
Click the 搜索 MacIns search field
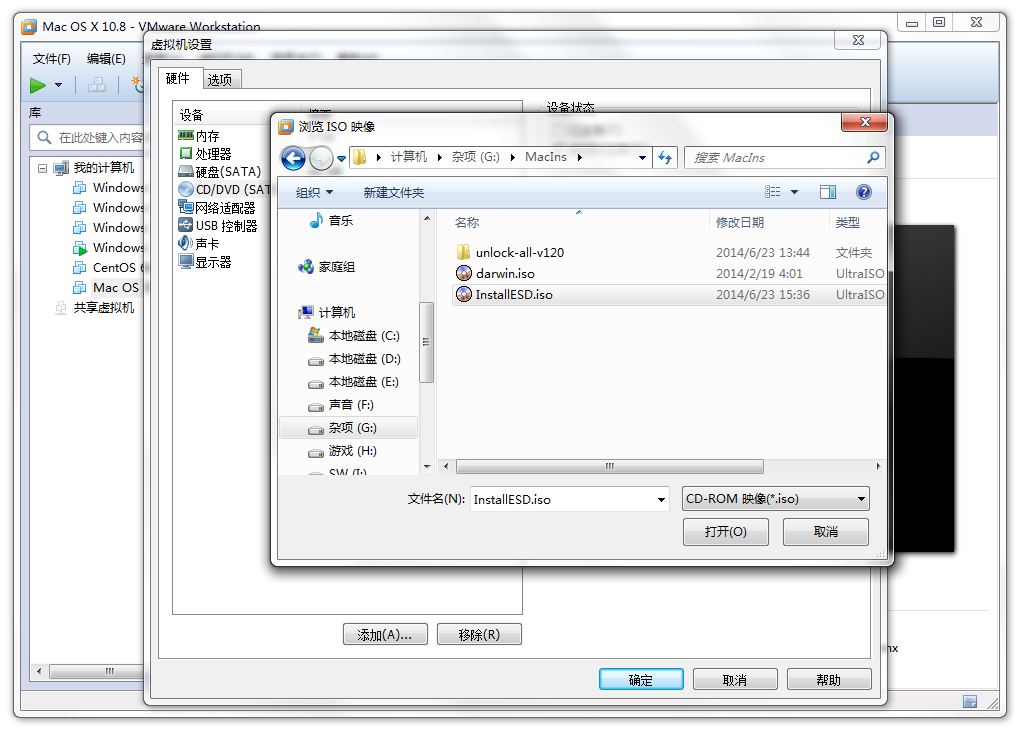pos(775,158)
